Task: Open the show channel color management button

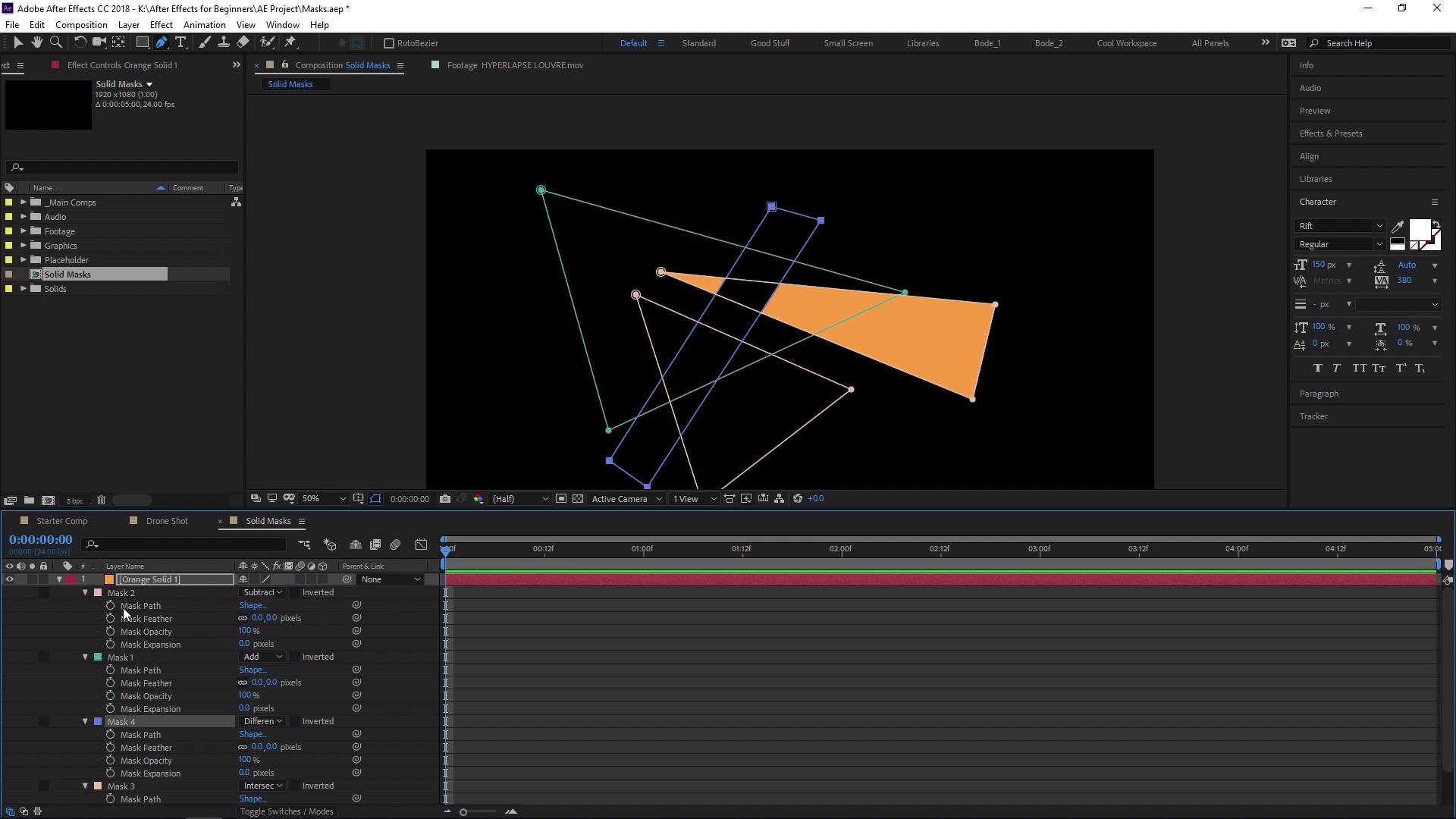Action: click(x=479, y=498)
